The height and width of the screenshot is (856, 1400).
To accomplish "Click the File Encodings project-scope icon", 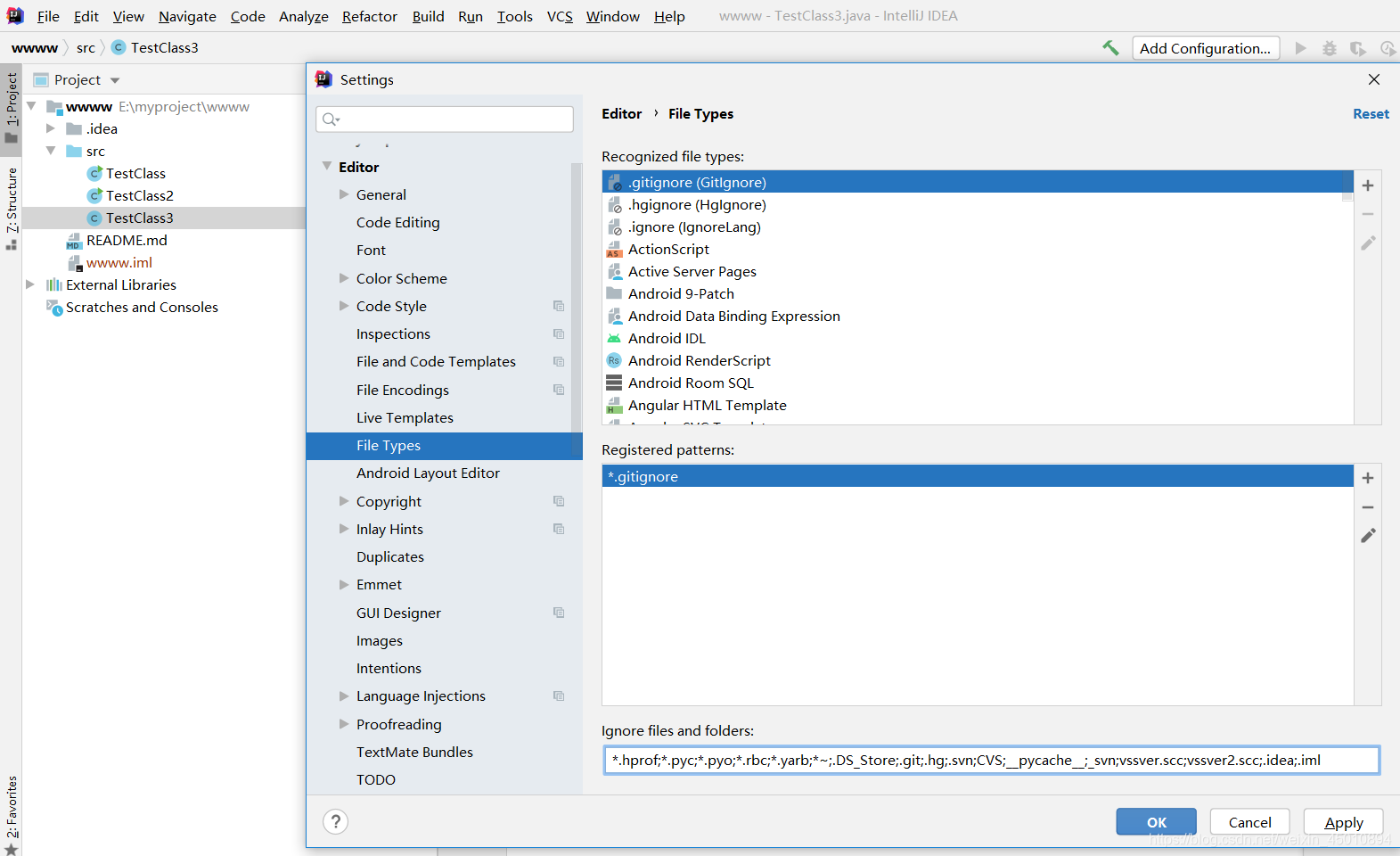I will pos(559,390).
